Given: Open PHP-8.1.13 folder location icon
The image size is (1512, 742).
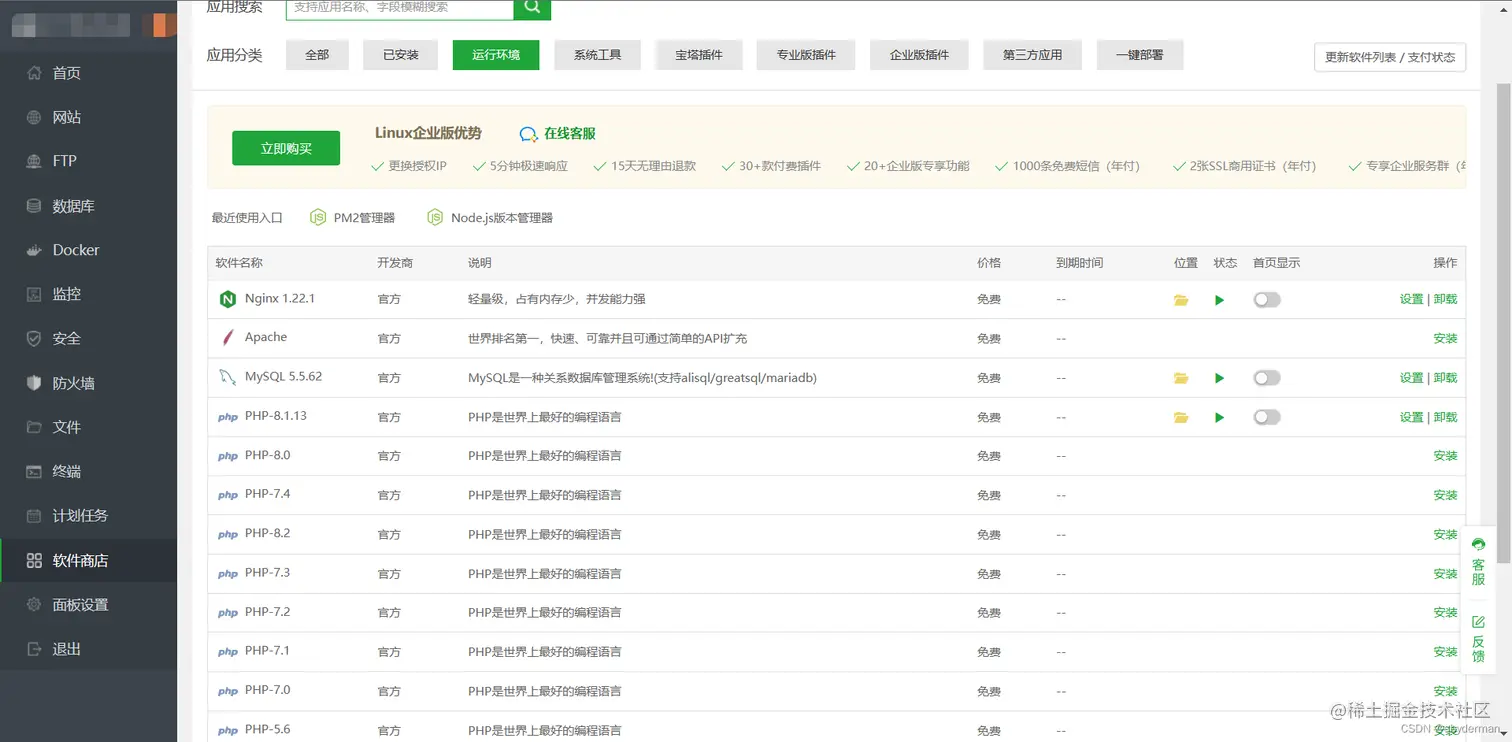Looking at the screenshot, I should click(1181, 417).
